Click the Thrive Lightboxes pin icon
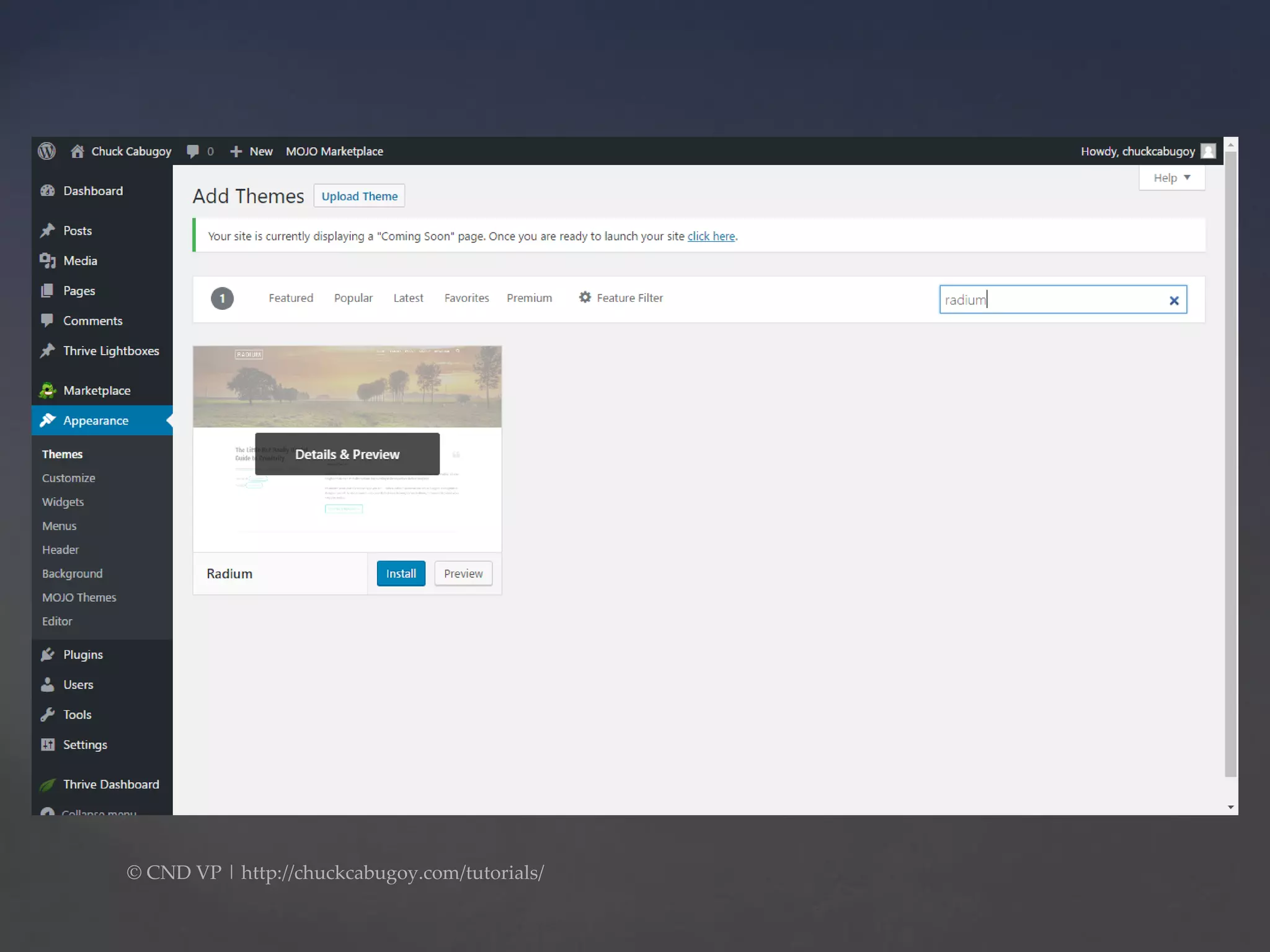Screen dimensions: 1270x952 point(48,351)
